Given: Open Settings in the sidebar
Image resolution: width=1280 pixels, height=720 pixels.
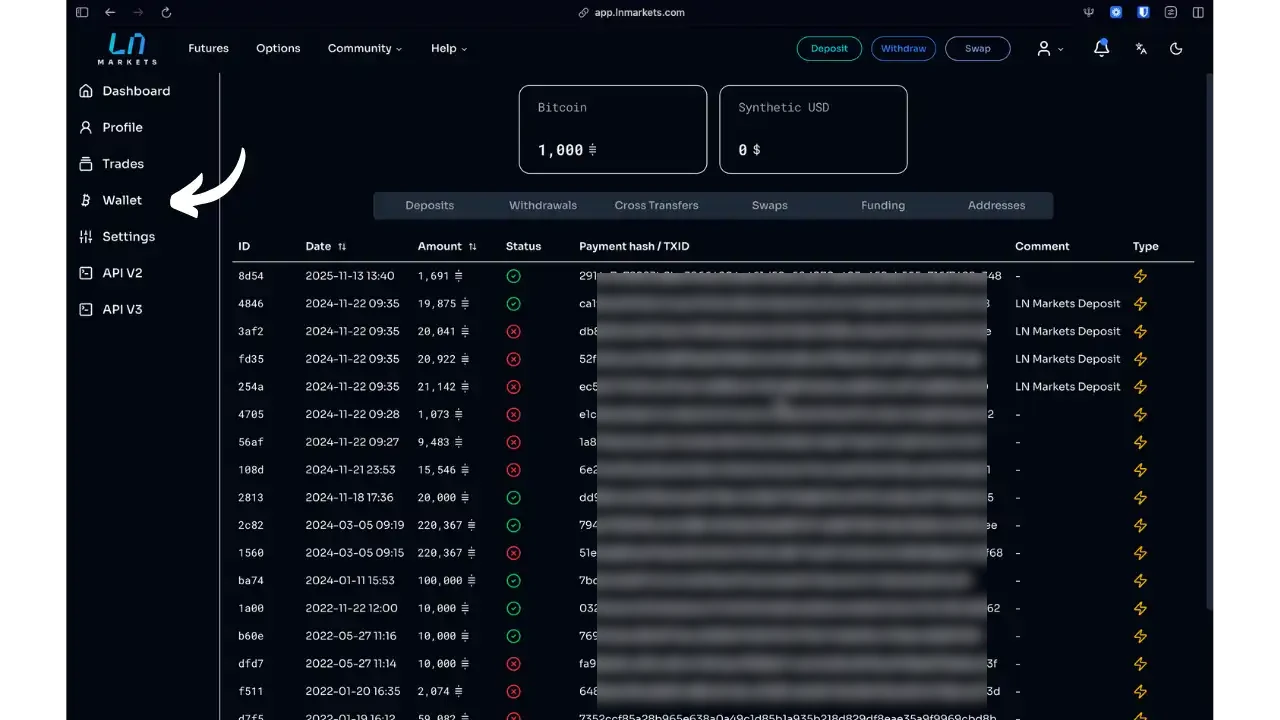Looking at the screenshot, I should [128, 237].
